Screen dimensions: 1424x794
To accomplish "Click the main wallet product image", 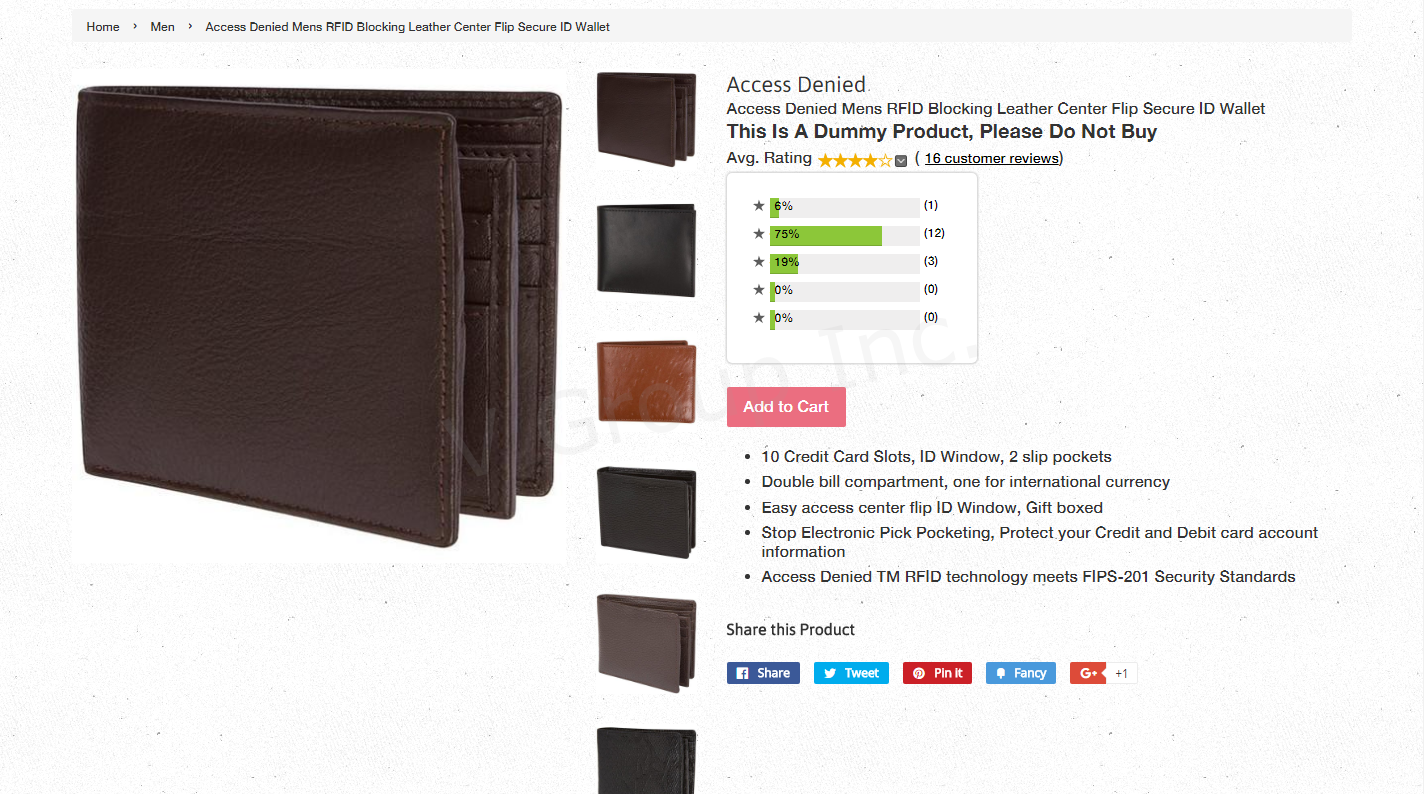I will click(x=319, y=316).
